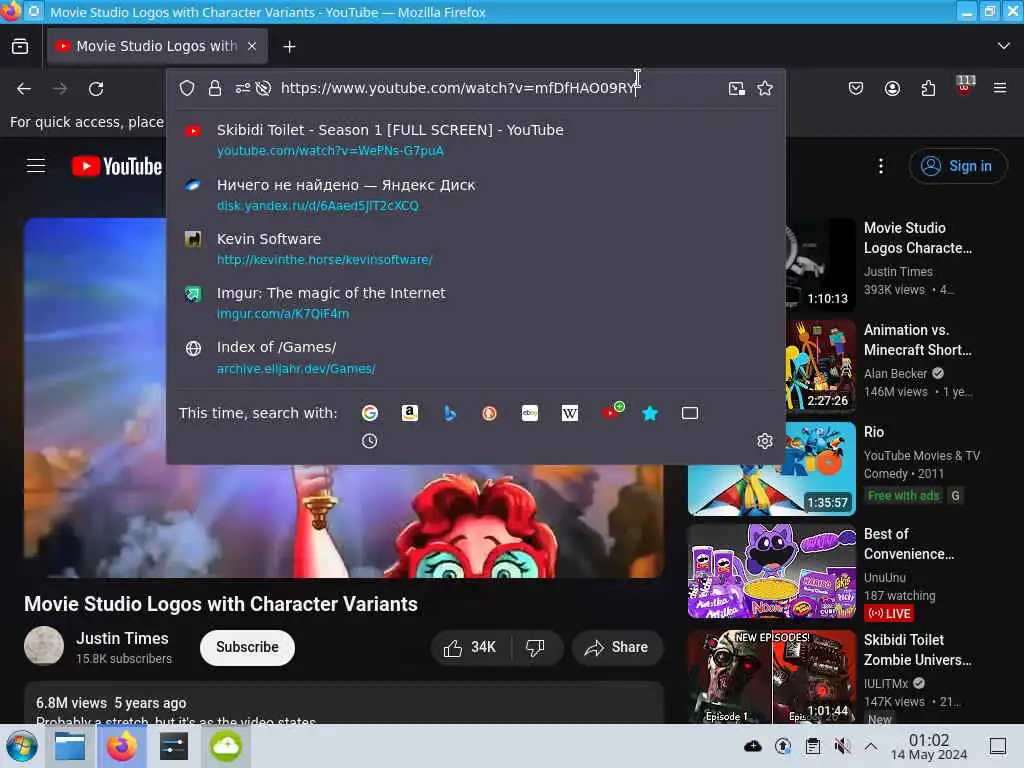Expand the list all tabs chevron

point(1004,46)
